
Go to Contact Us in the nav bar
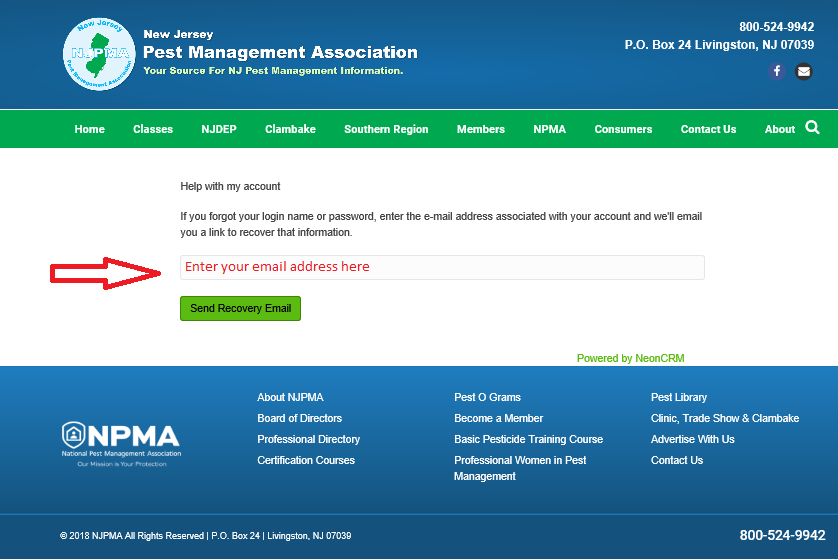708,129
